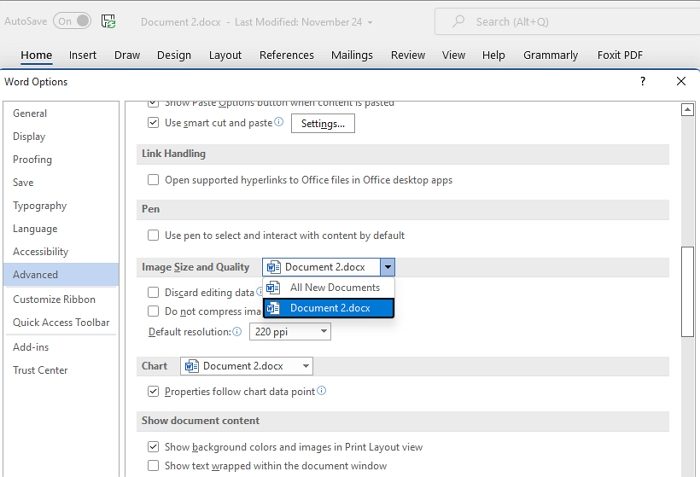
Task: Click the scrollbar up arrow
Action: click(688, 109)
